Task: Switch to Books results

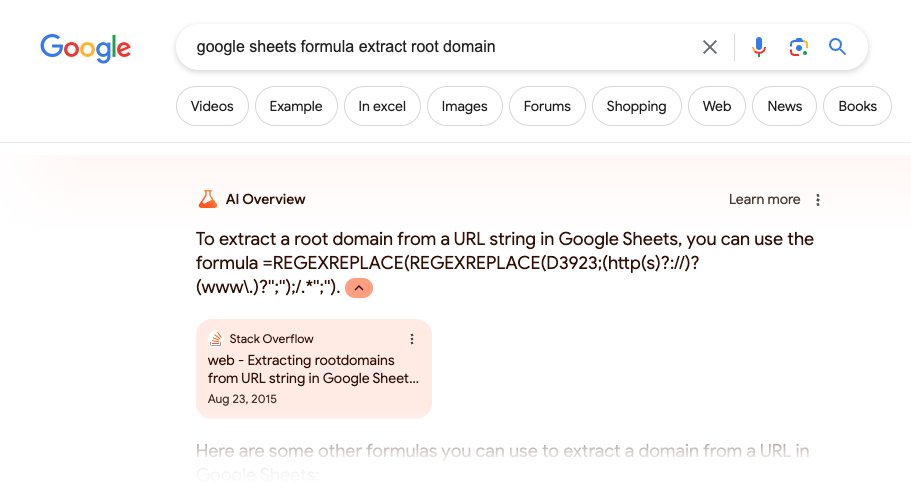Action: point(857,106)
